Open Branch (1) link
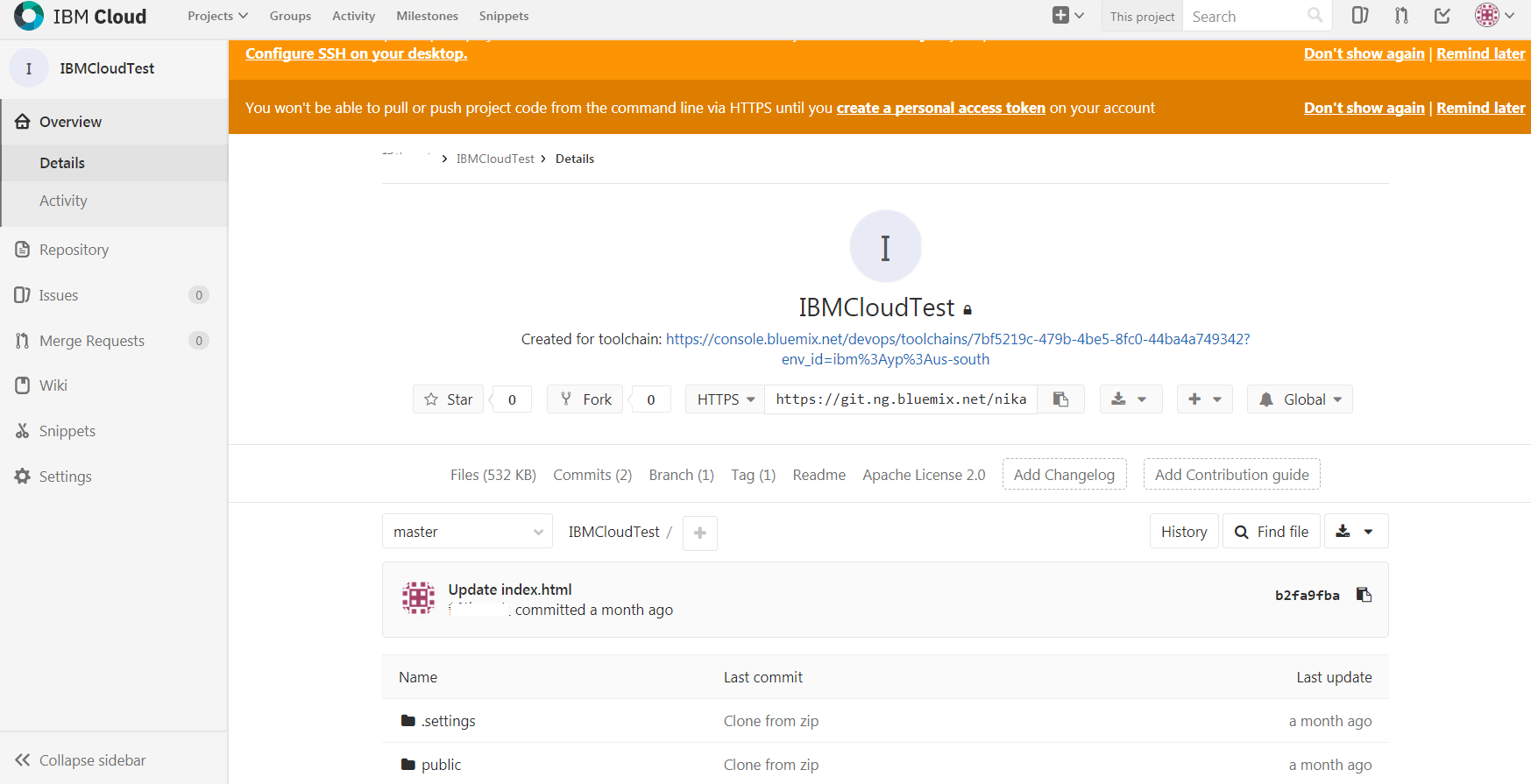This screenshot has height=784, width=1531. (x=681, y=475)
